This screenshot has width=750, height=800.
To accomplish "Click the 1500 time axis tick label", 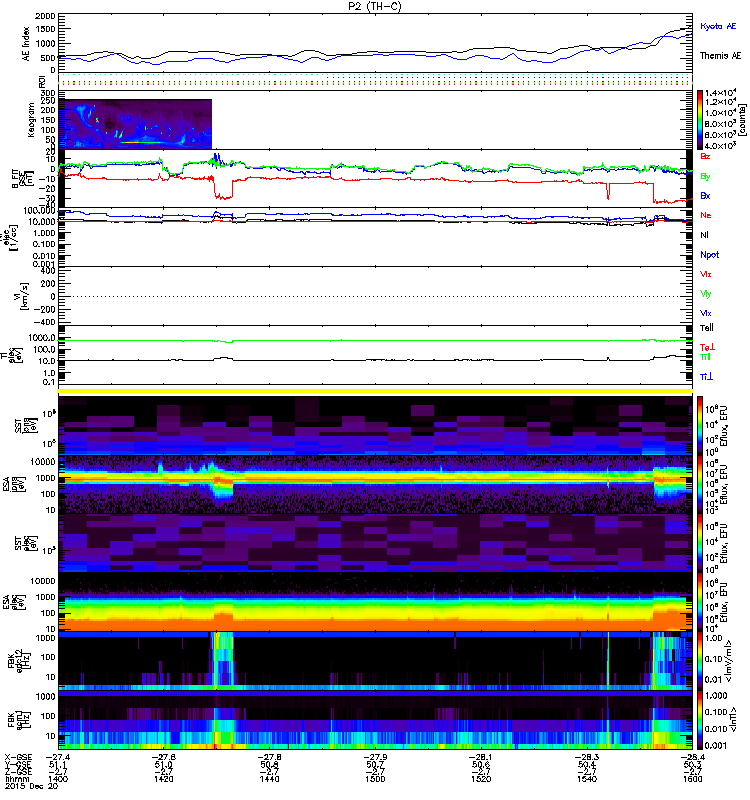I will coord(376,781).
